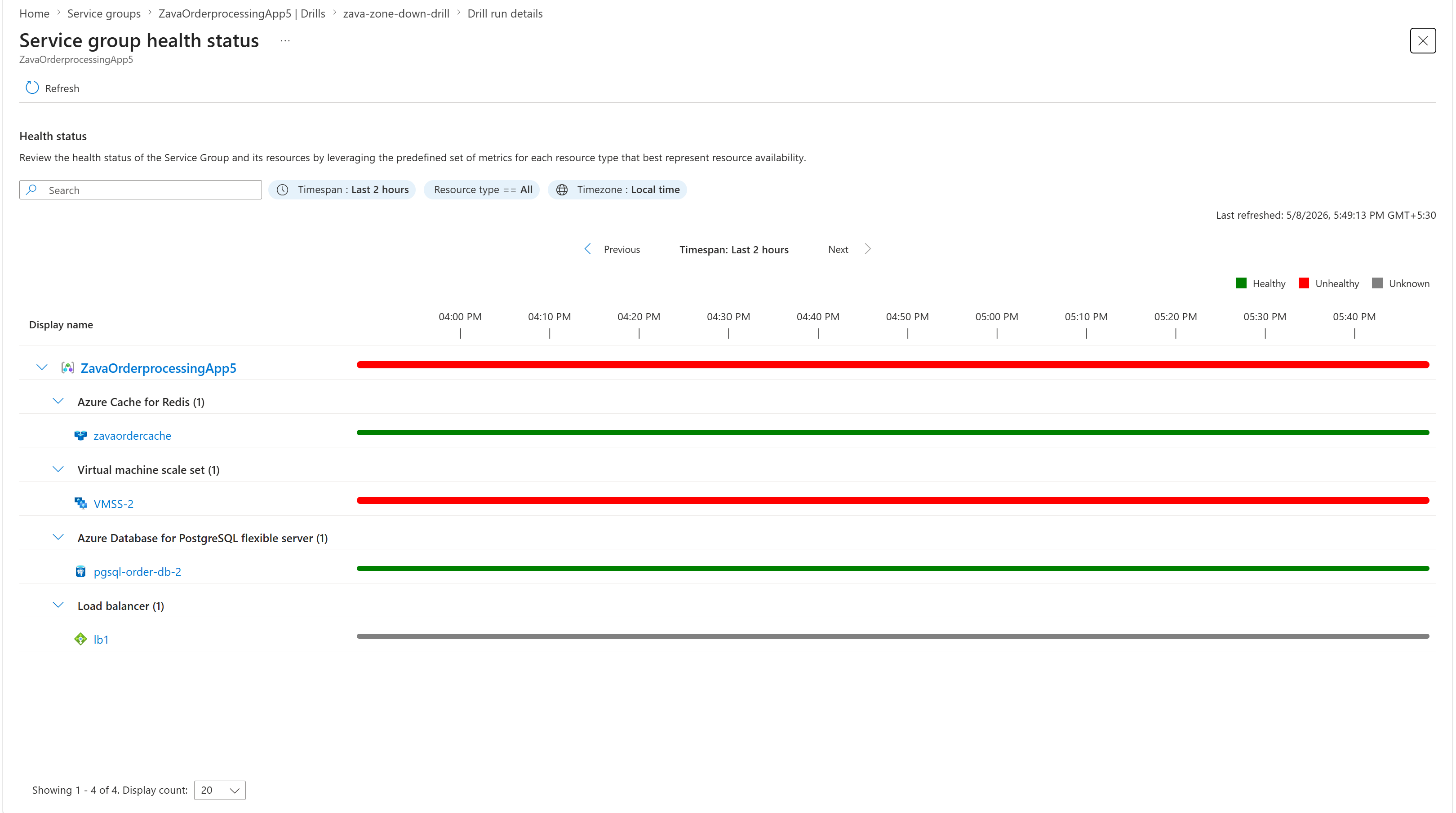Collapse the ZavaOrderprocessingApp5 tree row
1456x813 pixels.
click(x=42, y=368)
